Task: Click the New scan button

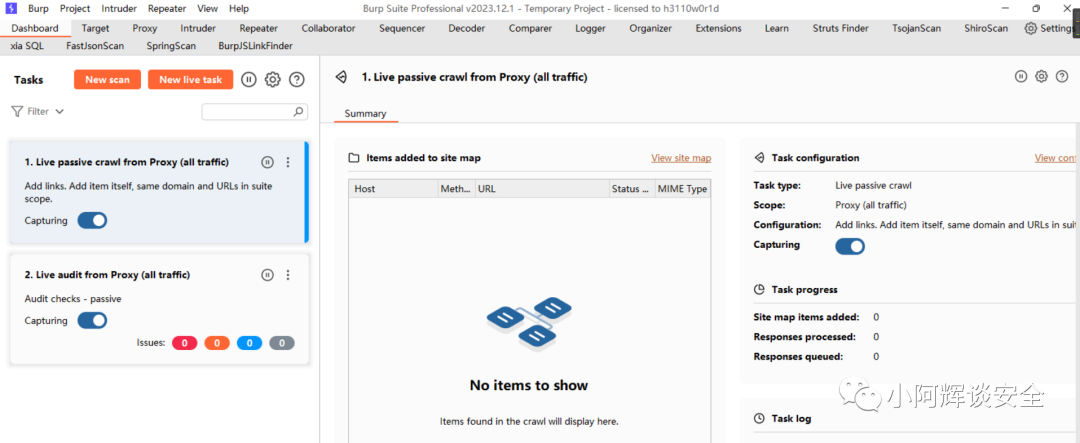Action: (107, 80)
